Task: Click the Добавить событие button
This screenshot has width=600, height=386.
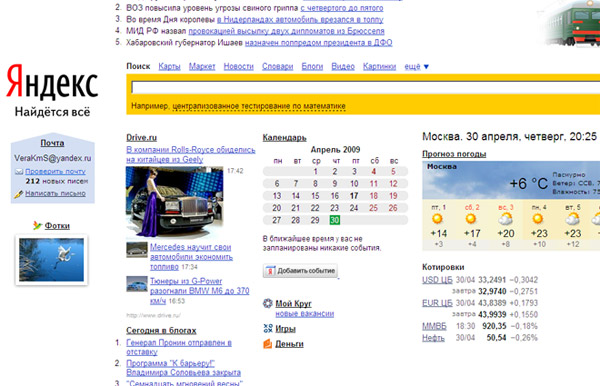Action: (300, 271)
